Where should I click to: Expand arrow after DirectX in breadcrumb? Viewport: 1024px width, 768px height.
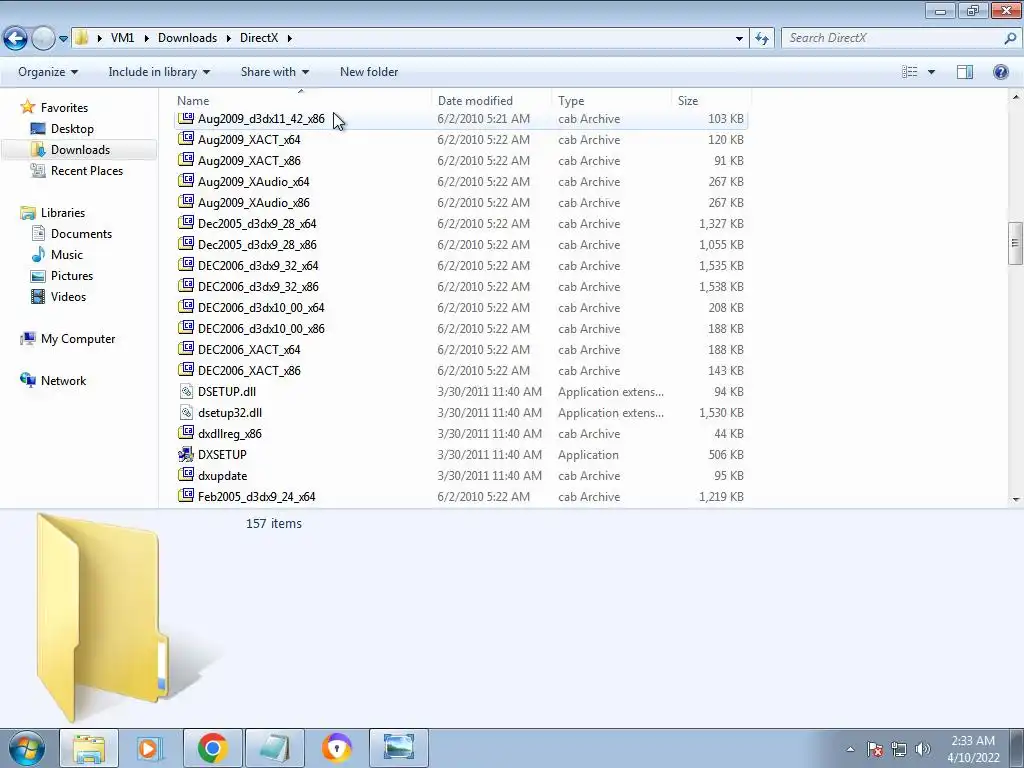(289, 39)
